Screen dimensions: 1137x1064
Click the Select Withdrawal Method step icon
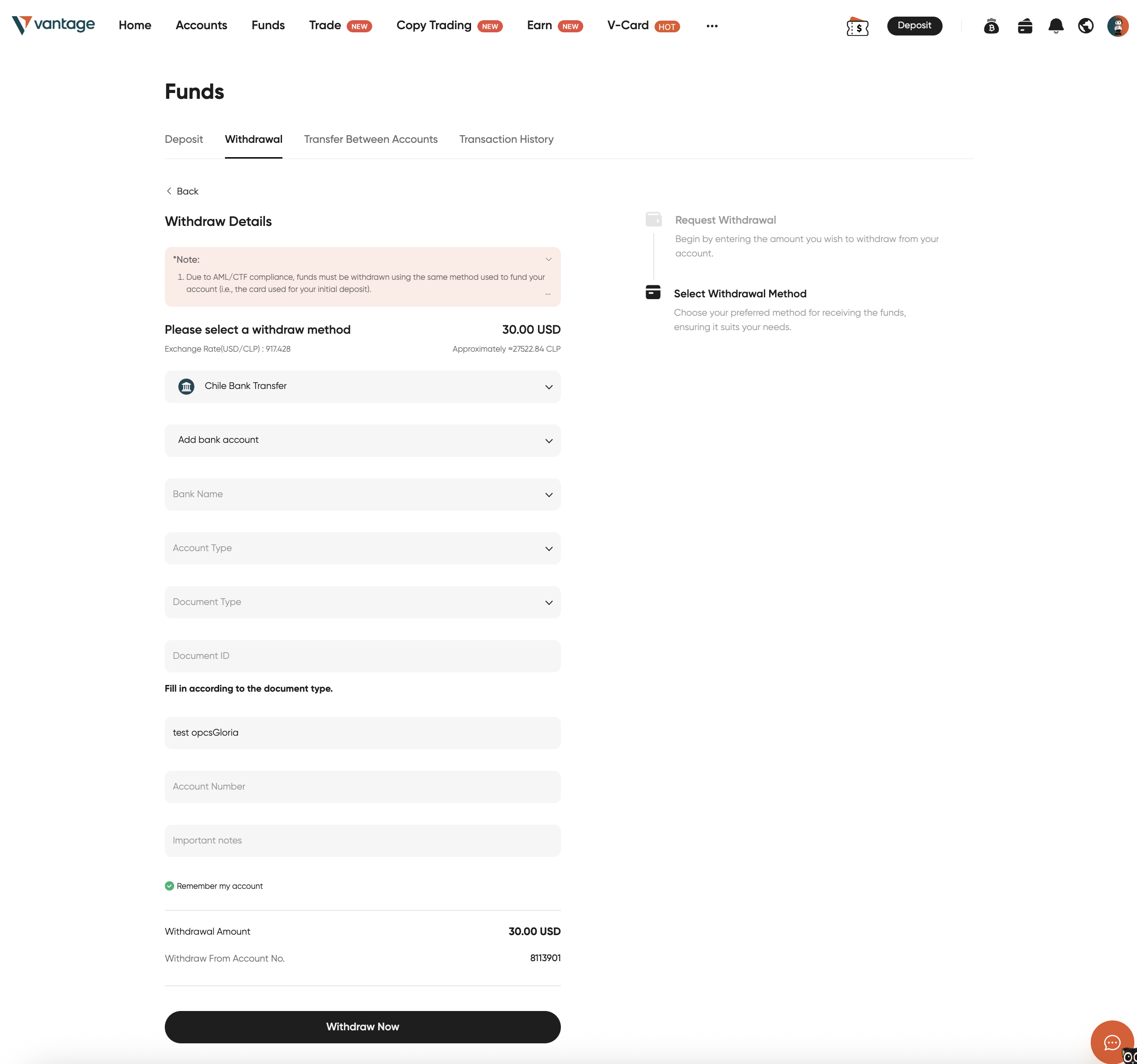point(653,292)
